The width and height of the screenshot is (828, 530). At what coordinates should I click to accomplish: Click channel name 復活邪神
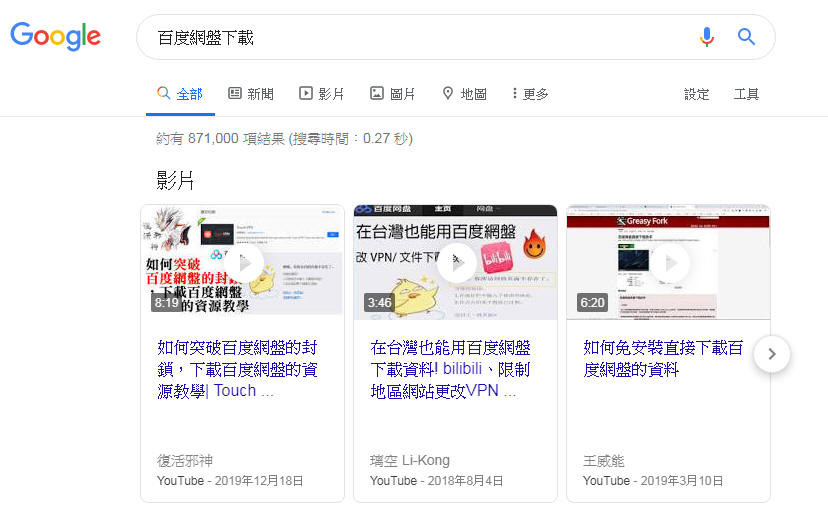(185, 461)
